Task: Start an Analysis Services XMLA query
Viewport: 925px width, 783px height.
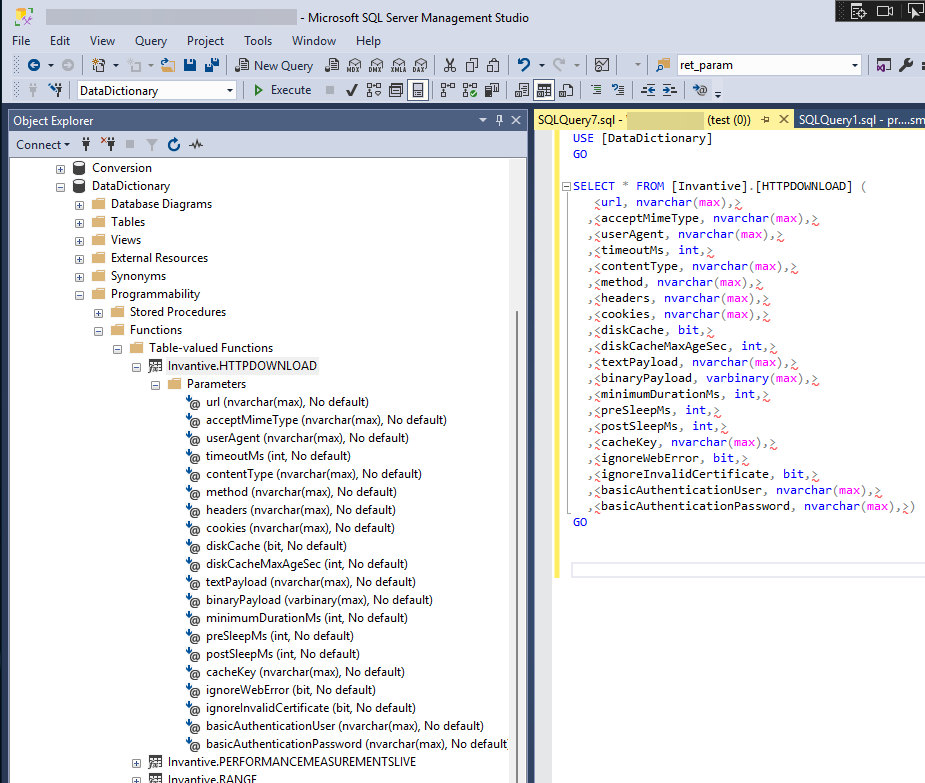Action: tap(398, 65)
